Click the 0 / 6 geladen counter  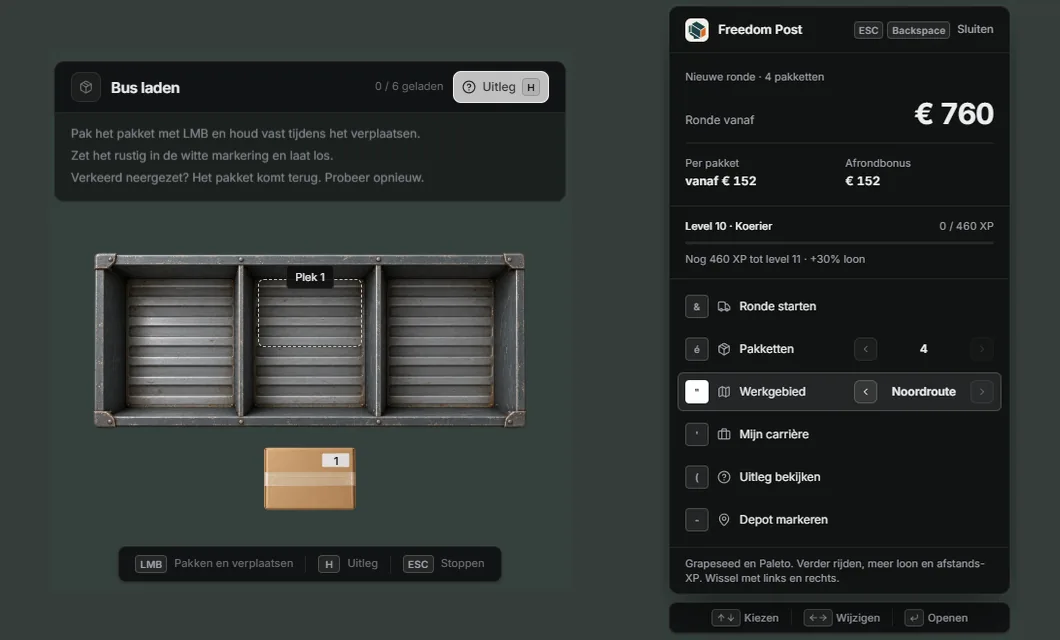[x=409, y=87]
